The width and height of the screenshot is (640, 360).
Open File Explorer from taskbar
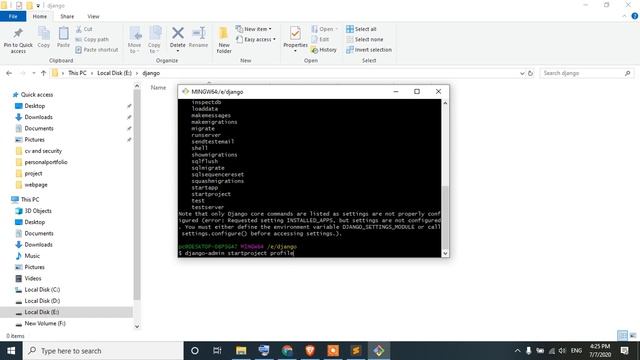click(241, 351)
